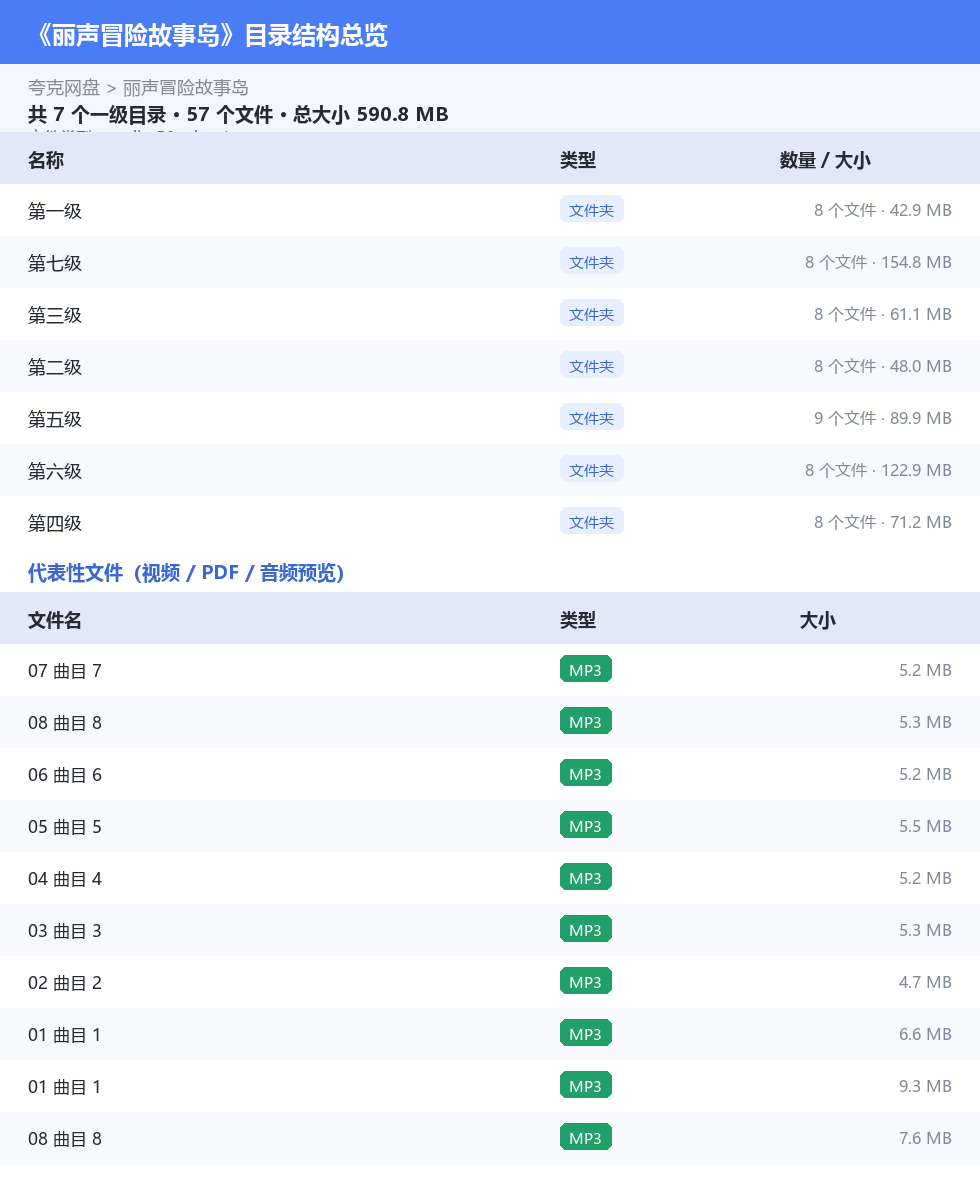980x1196 pixels.
Task: Select the 6.6 MB size value
Action: pos(925,1034)
